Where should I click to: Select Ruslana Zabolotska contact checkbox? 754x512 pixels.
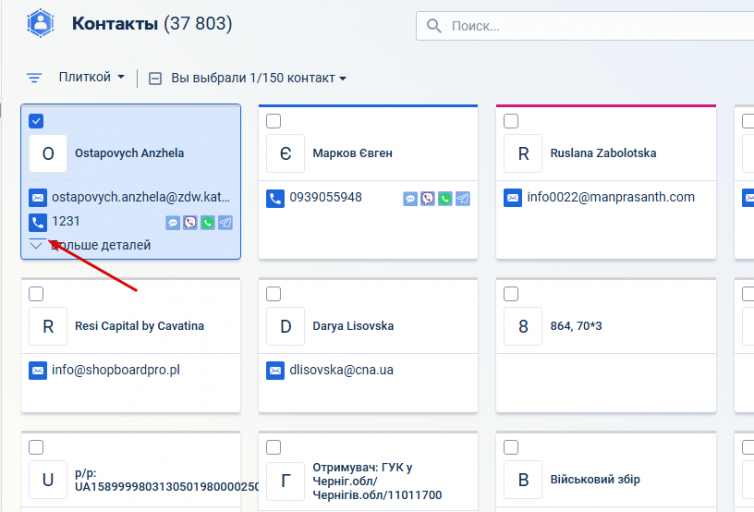[x=511, y=121]
